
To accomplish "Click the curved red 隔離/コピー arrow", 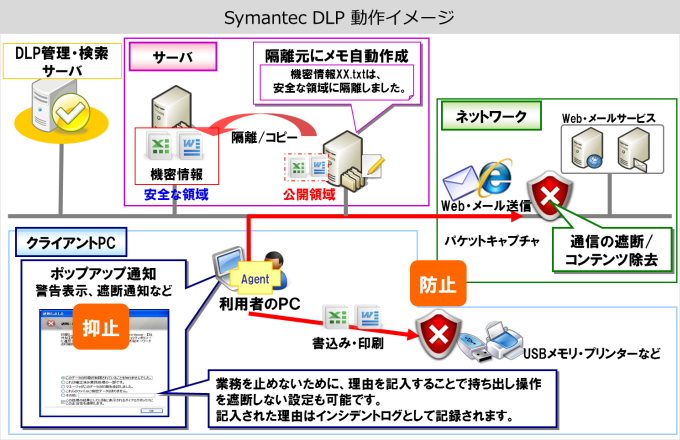I will (262, 124).
